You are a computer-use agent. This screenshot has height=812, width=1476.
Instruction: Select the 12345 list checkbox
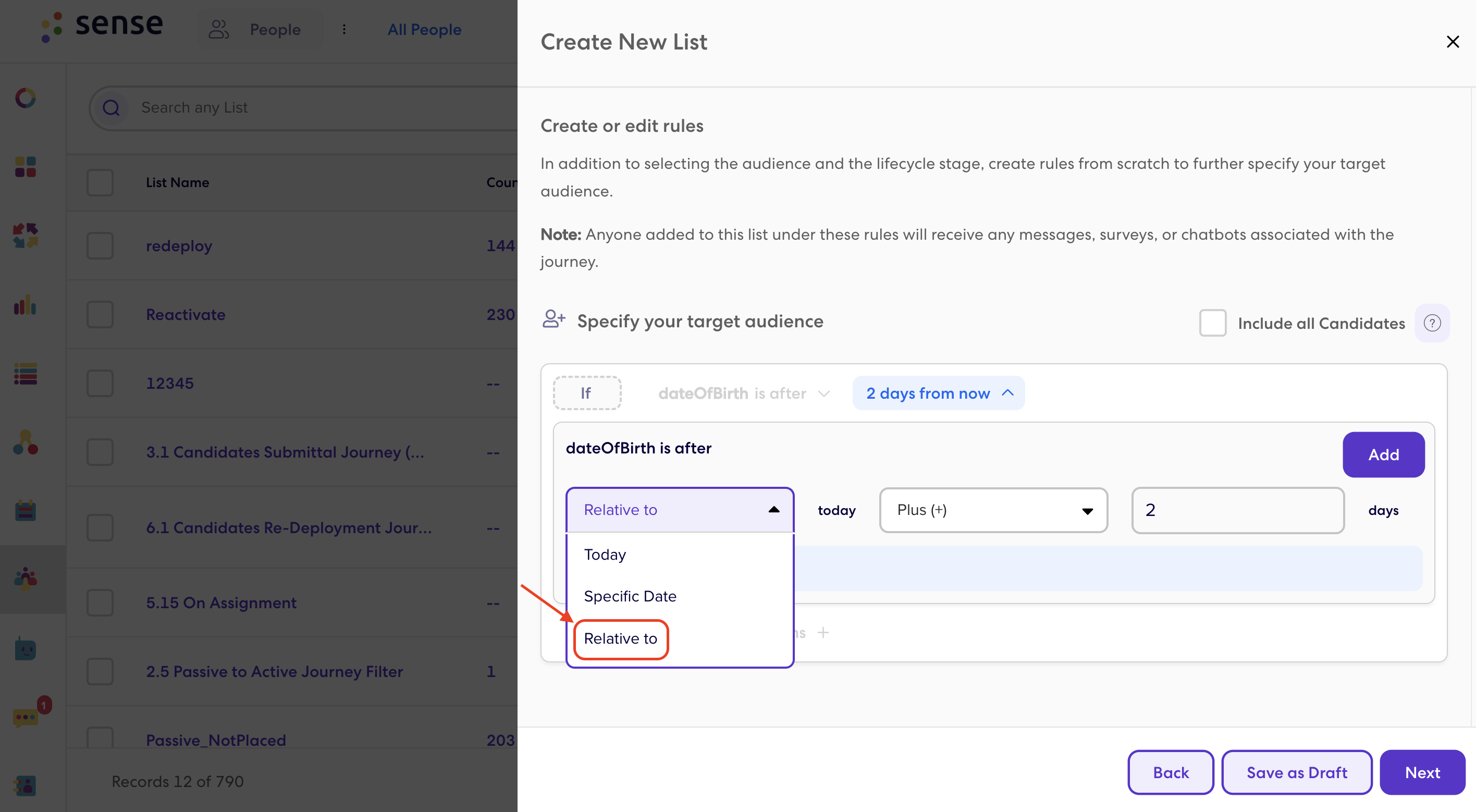[x=100, y=384]
